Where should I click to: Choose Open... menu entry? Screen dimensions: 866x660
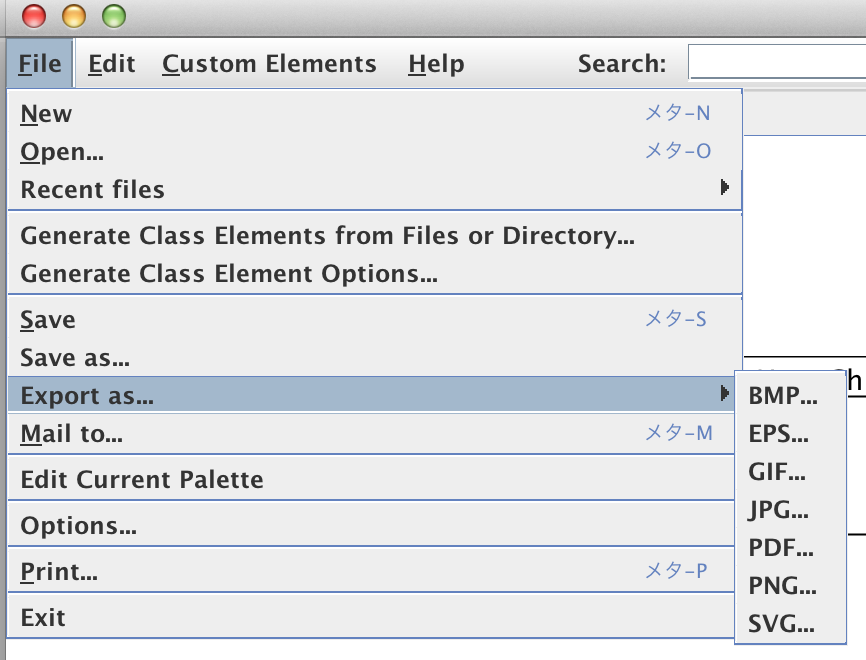point(374,152)
